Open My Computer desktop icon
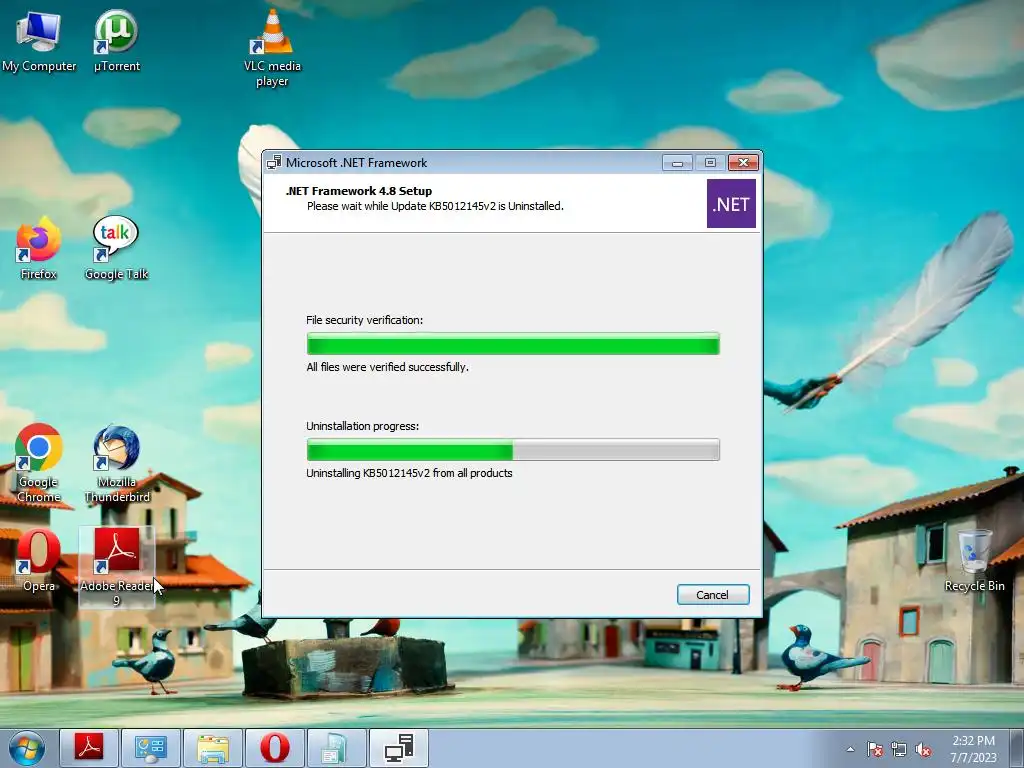This screenshot has width=1024, height=768. [39, 40]
